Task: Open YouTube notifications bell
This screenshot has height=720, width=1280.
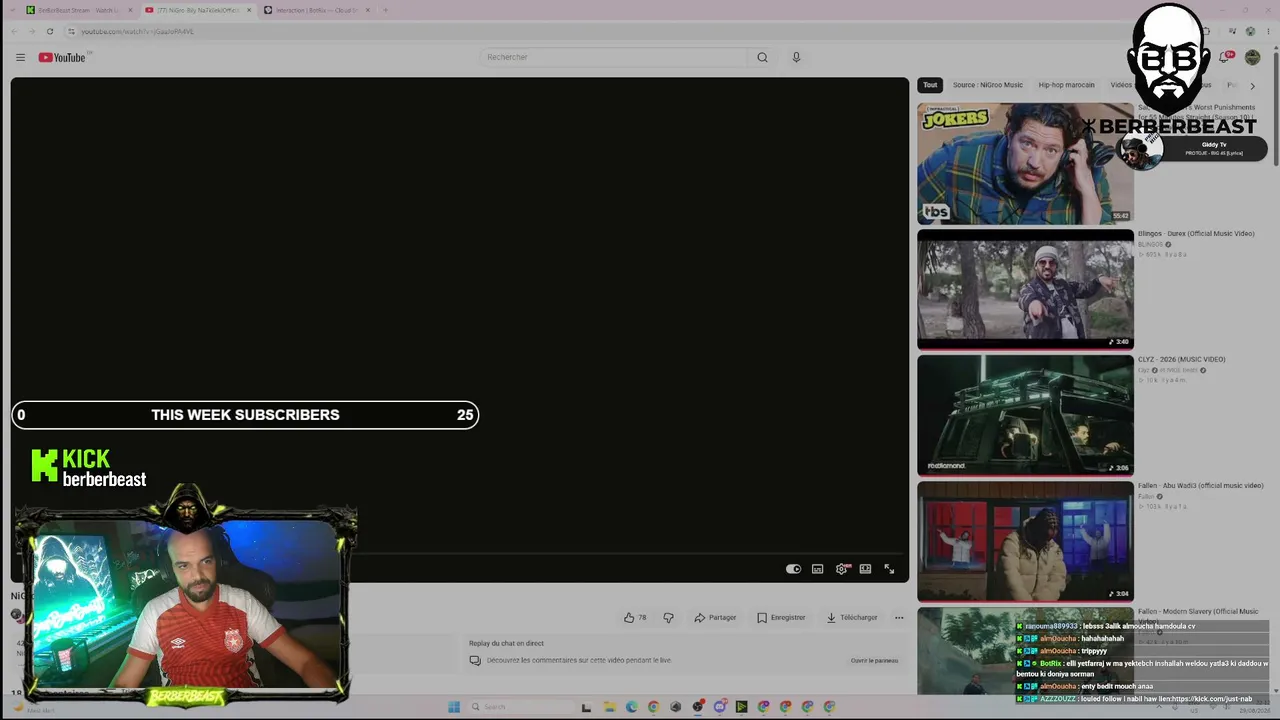Action: pyautogui.click(x=1224, y=57)
